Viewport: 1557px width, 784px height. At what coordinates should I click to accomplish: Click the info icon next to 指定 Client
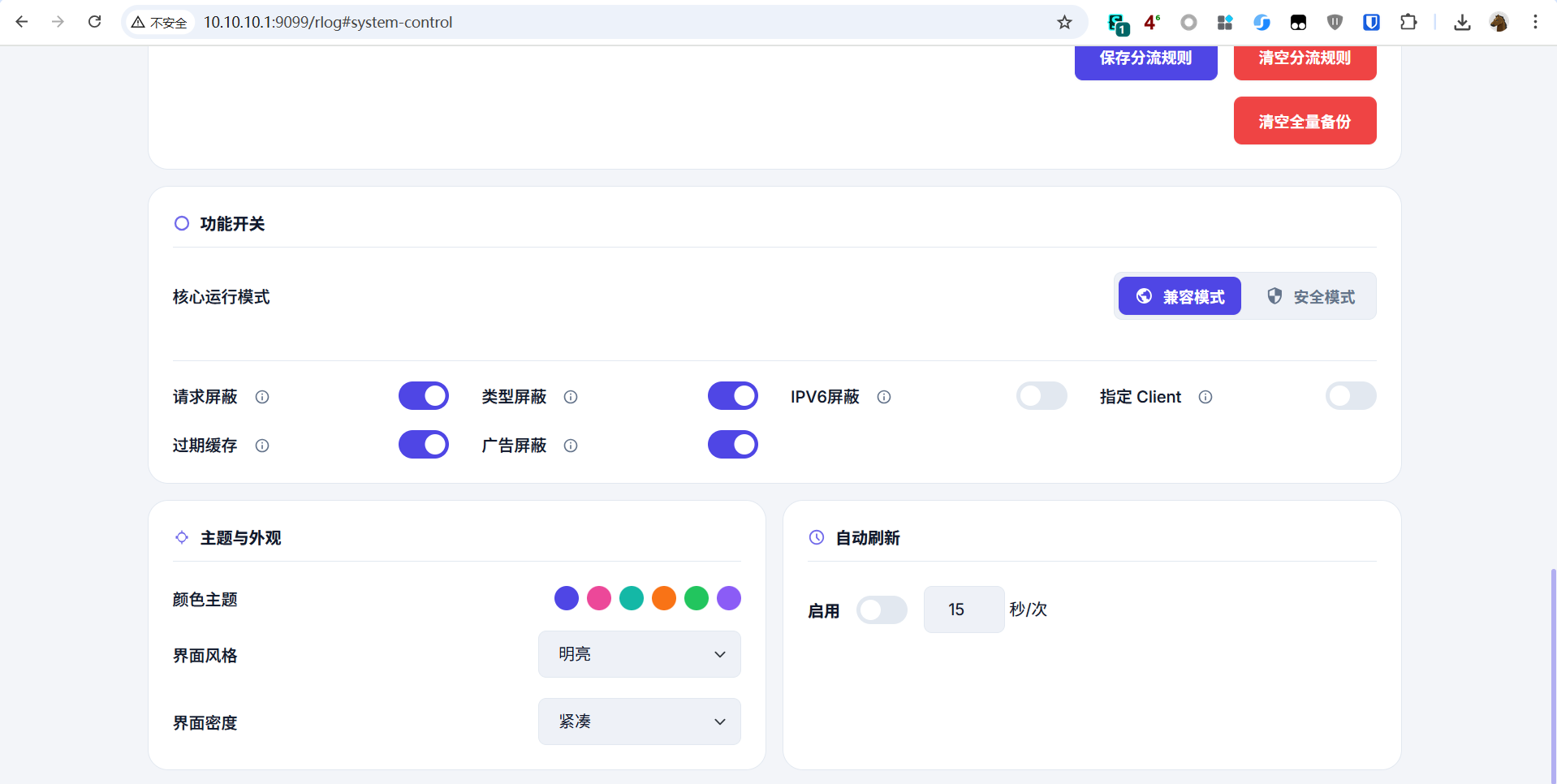coord(1205,398)
